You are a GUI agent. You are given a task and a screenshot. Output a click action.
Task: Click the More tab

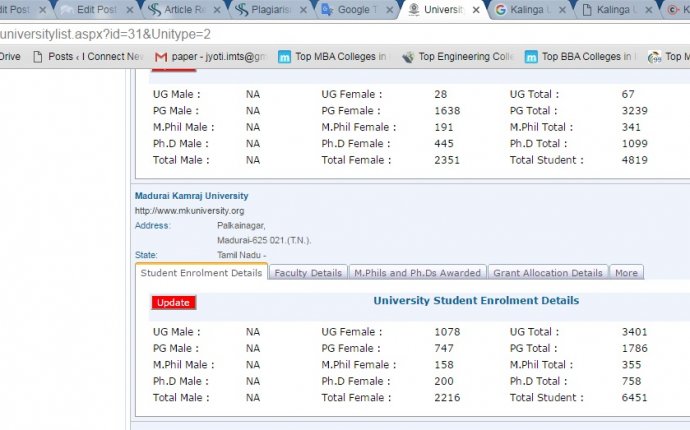tap(626, 273)
